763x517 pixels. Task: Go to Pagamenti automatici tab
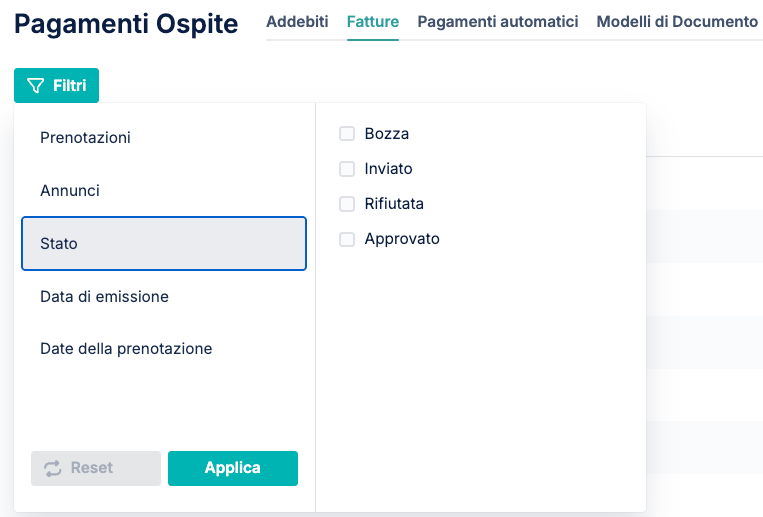point(498,21)
